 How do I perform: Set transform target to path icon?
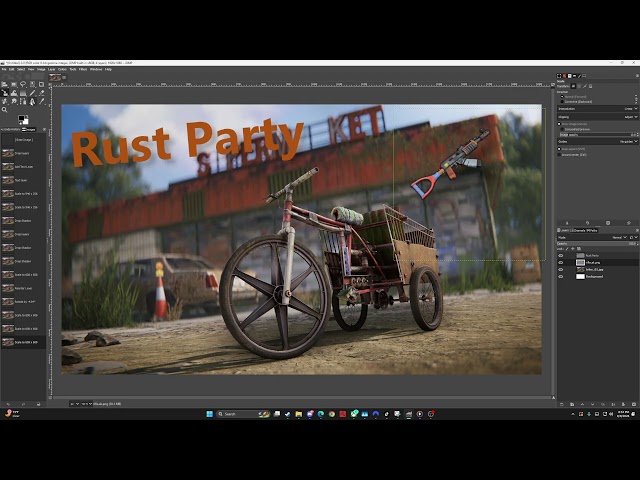pyautogui.click(x=585, y=86)
